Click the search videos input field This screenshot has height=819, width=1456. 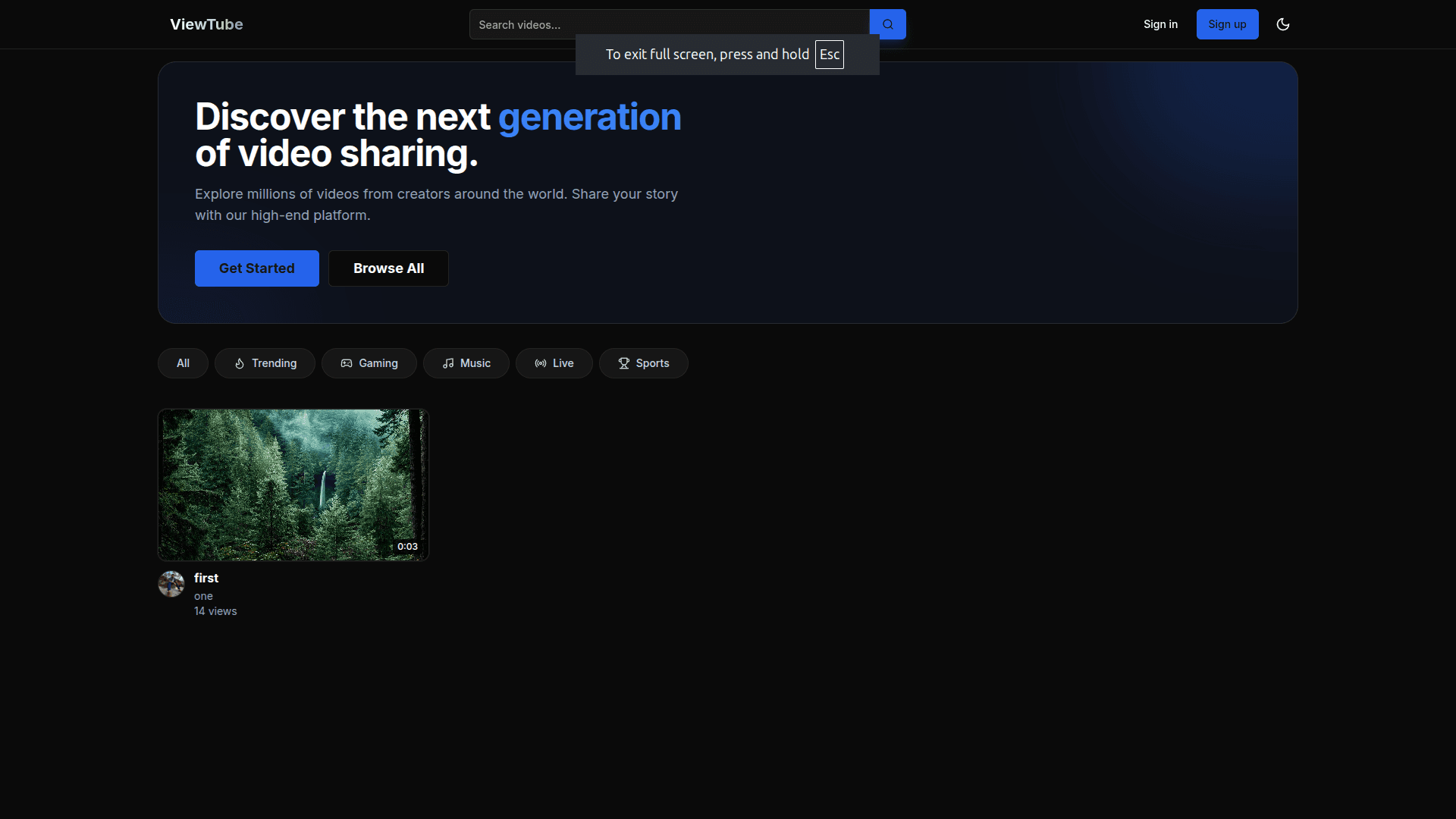click(x=667, y=24)
